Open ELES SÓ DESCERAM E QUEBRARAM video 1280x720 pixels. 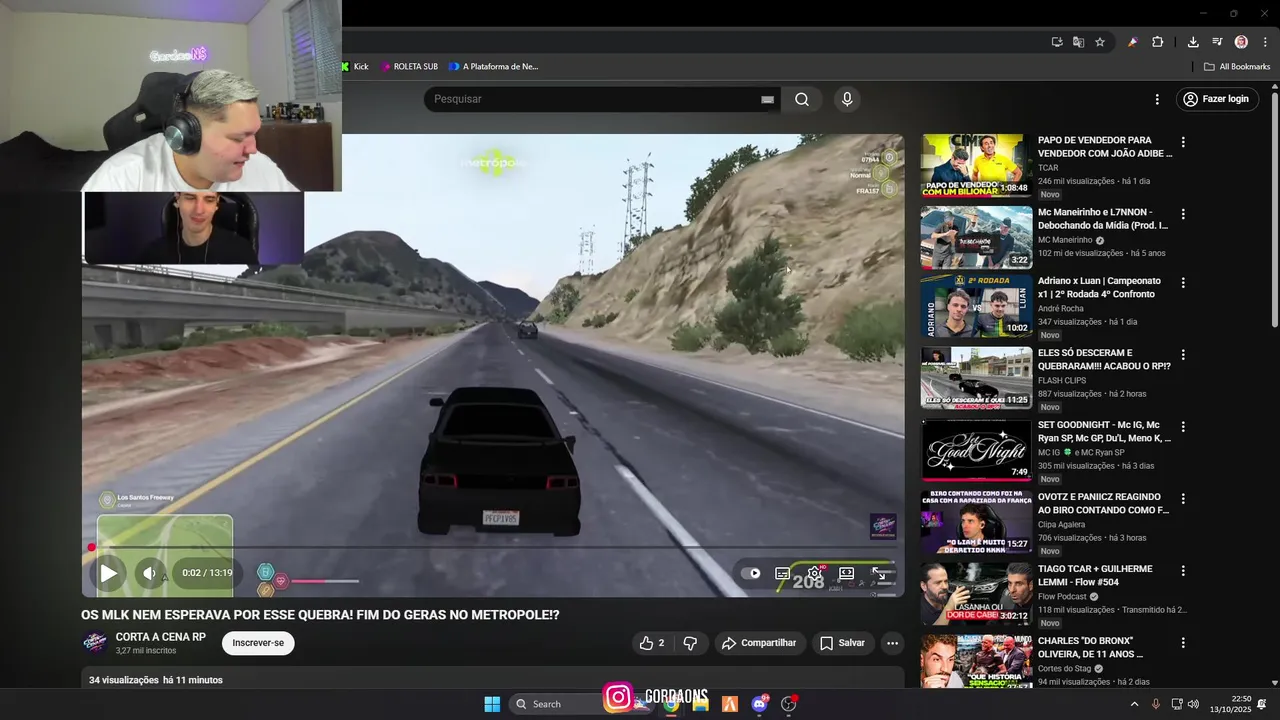1104,360
